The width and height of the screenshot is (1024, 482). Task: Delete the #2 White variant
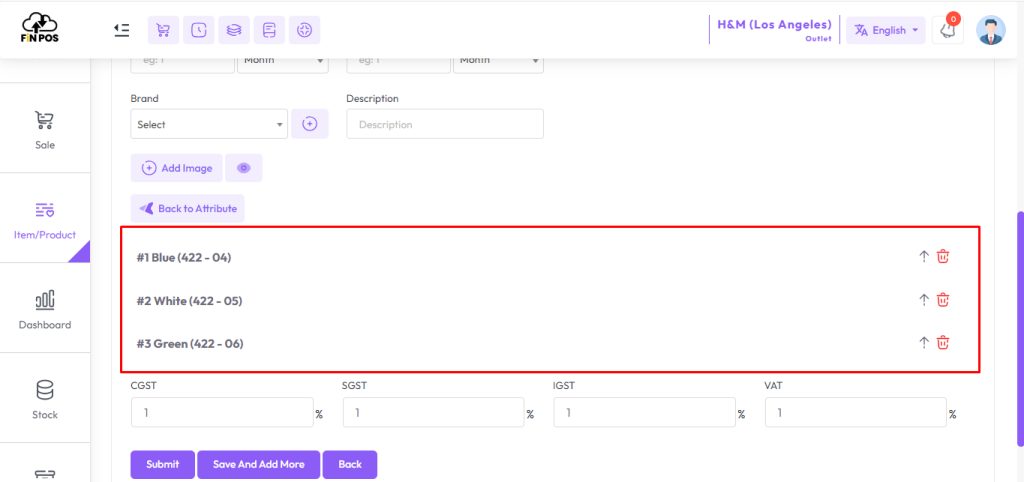[x=943, y=300]
